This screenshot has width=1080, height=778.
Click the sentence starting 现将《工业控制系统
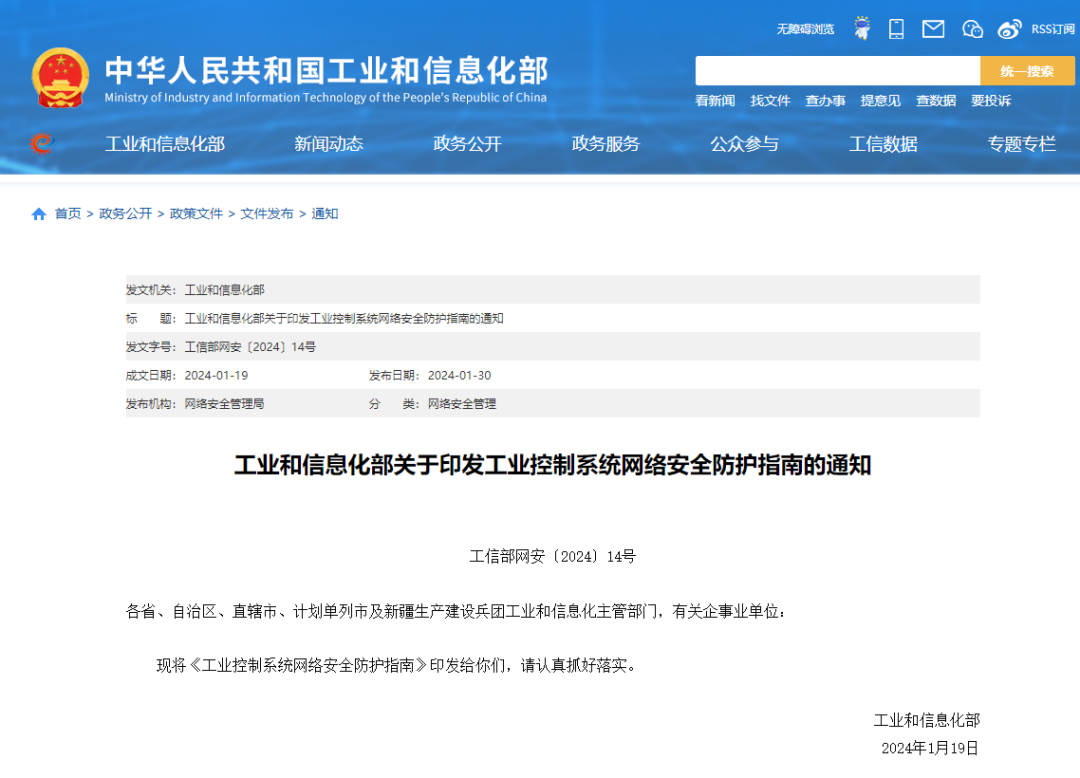click(397, 665)
